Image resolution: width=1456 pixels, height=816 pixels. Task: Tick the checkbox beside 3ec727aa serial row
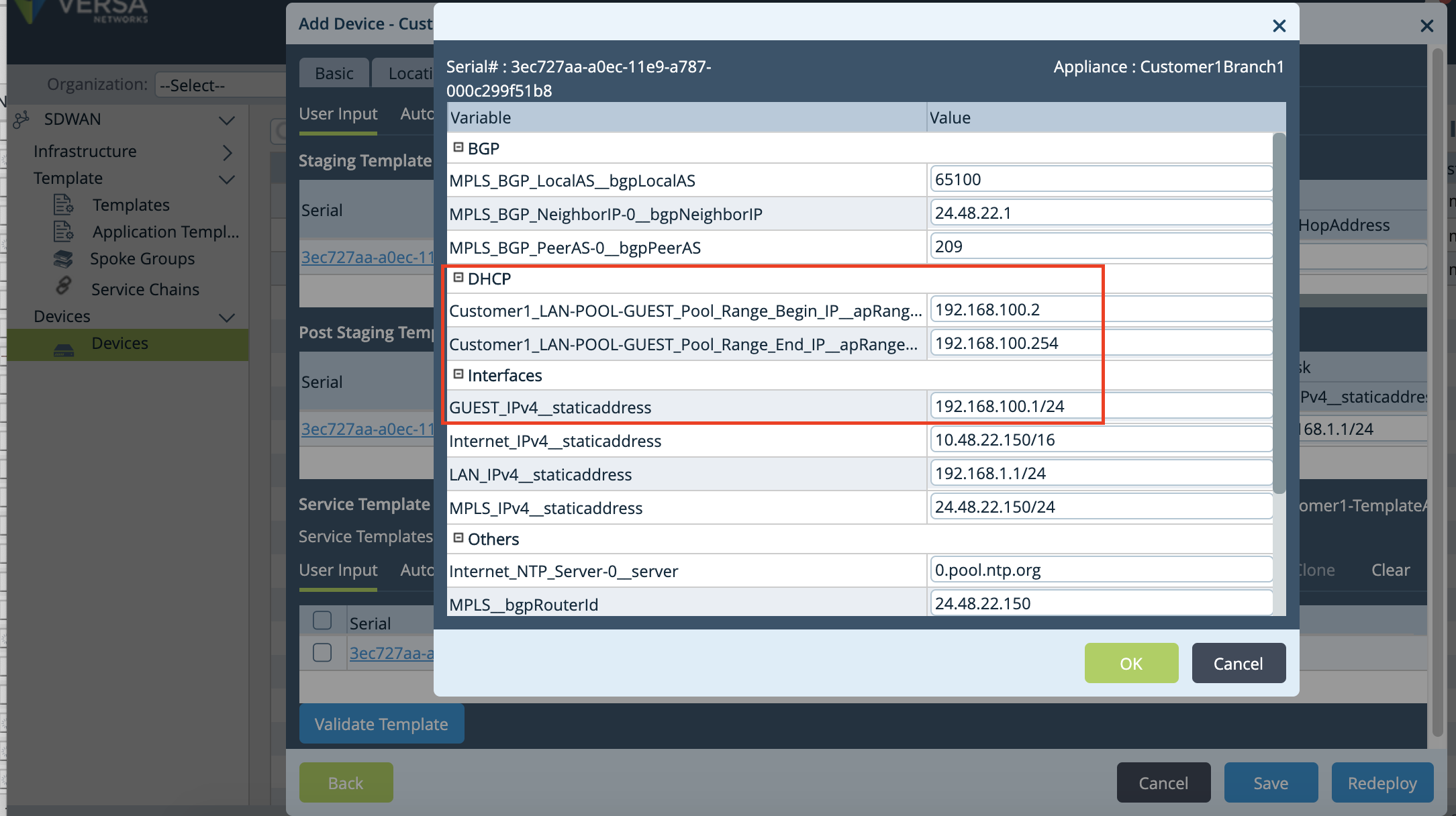pyautogui.click(x=322, y=652)
